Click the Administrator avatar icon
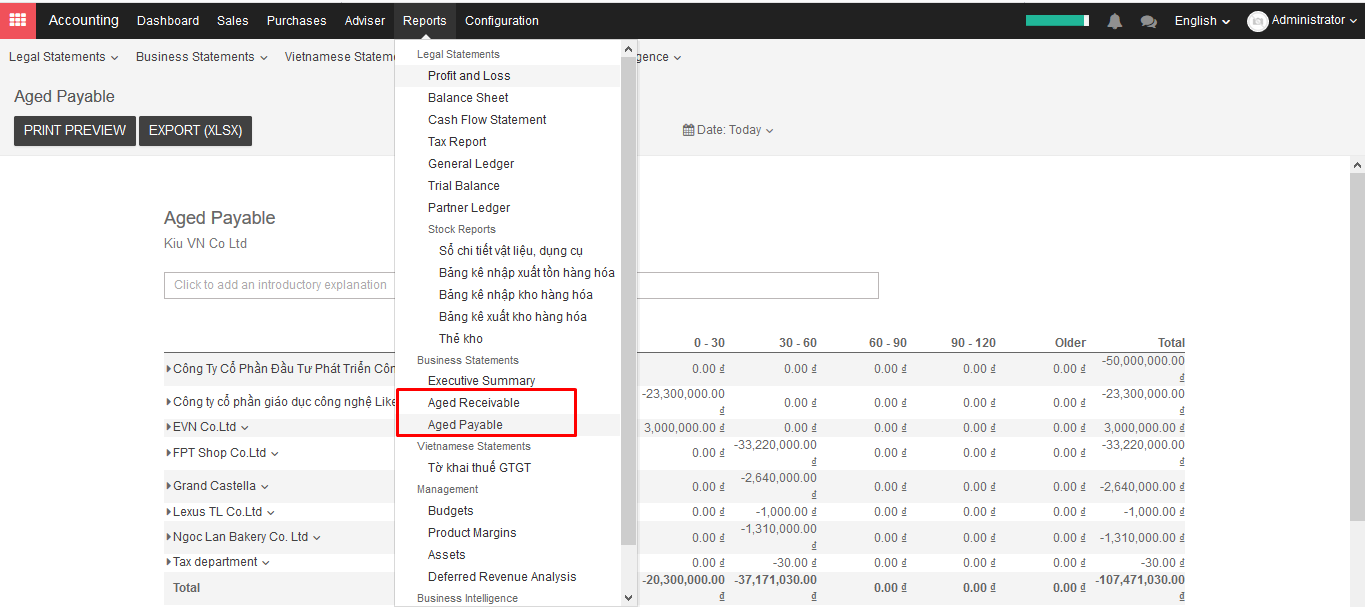The image size is (1365, 607). pos(1258,21)
